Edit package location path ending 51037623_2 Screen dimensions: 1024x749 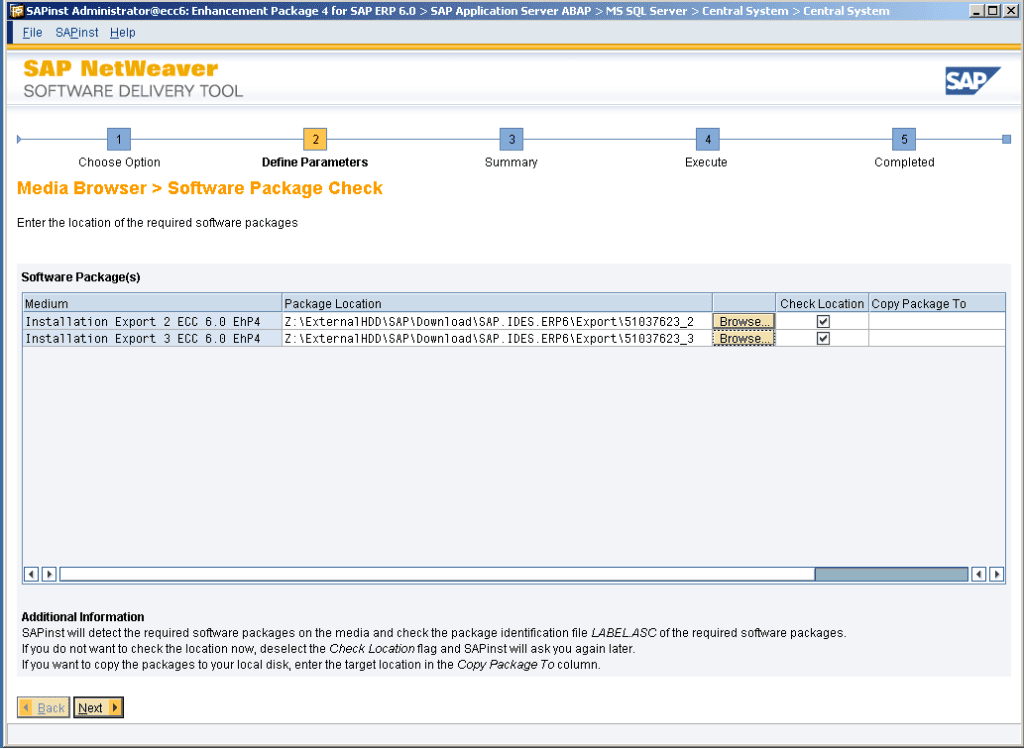497,321
